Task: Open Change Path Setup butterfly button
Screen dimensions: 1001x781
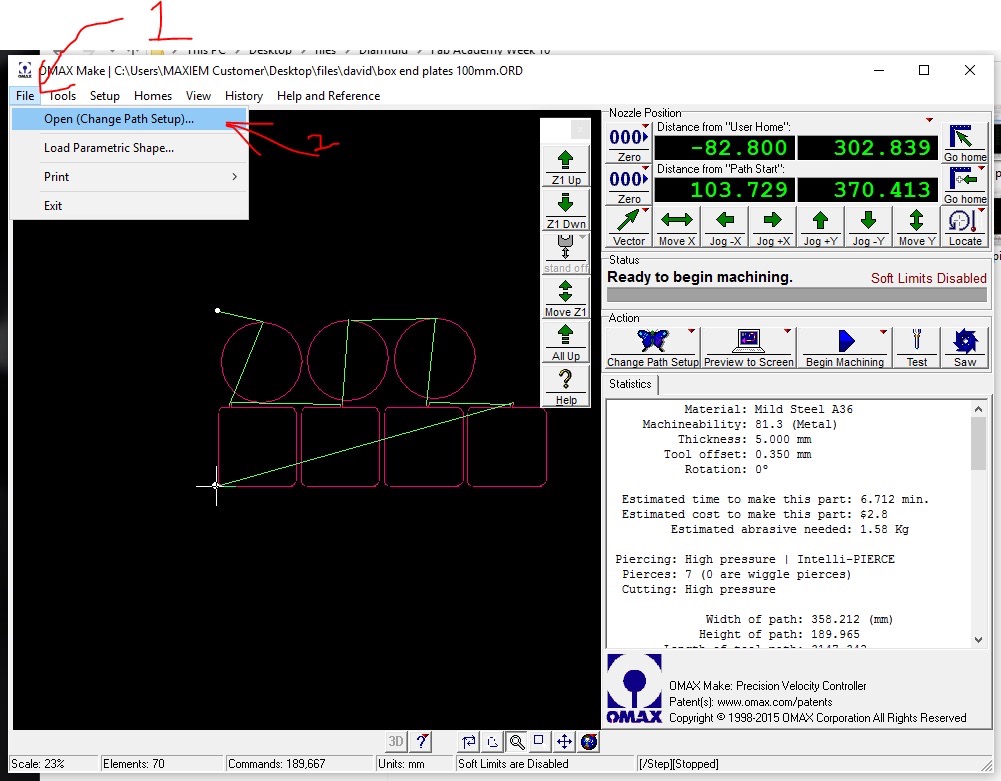Action: click(x=652, y=348)
